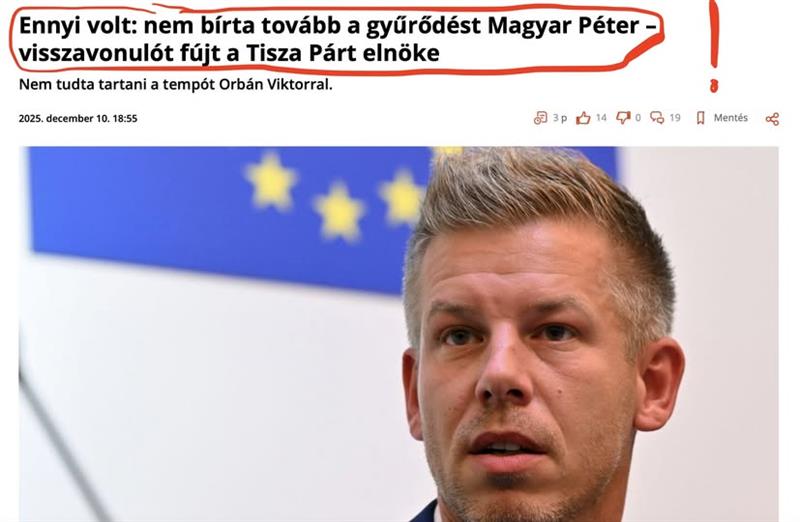Click the share icon

tap(772, 119)
